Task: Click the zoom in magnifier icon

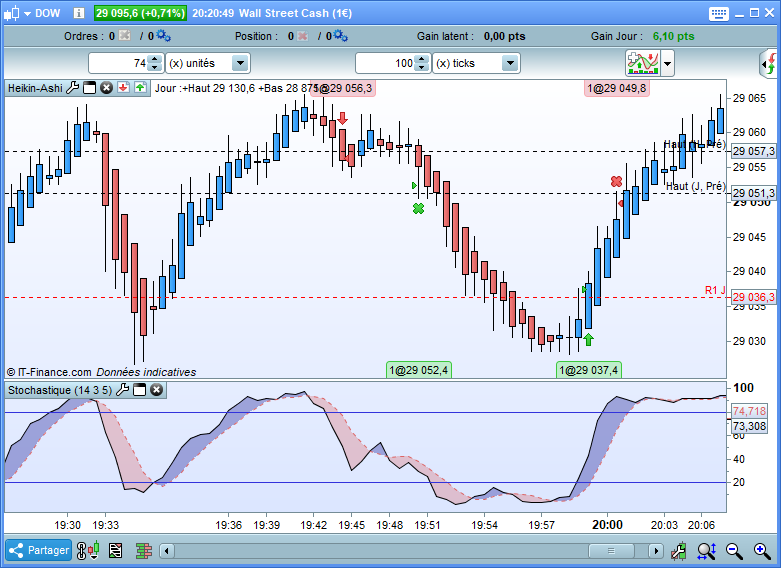Action: pos(762,551)
